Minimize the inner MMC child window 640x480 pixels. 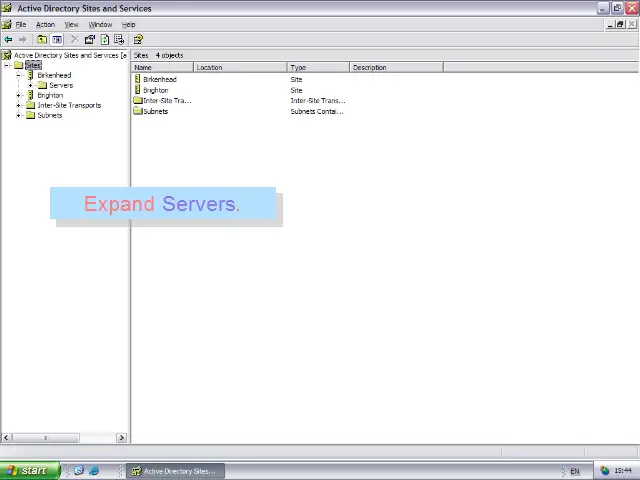pyautogui.click(x=610, y=24)
